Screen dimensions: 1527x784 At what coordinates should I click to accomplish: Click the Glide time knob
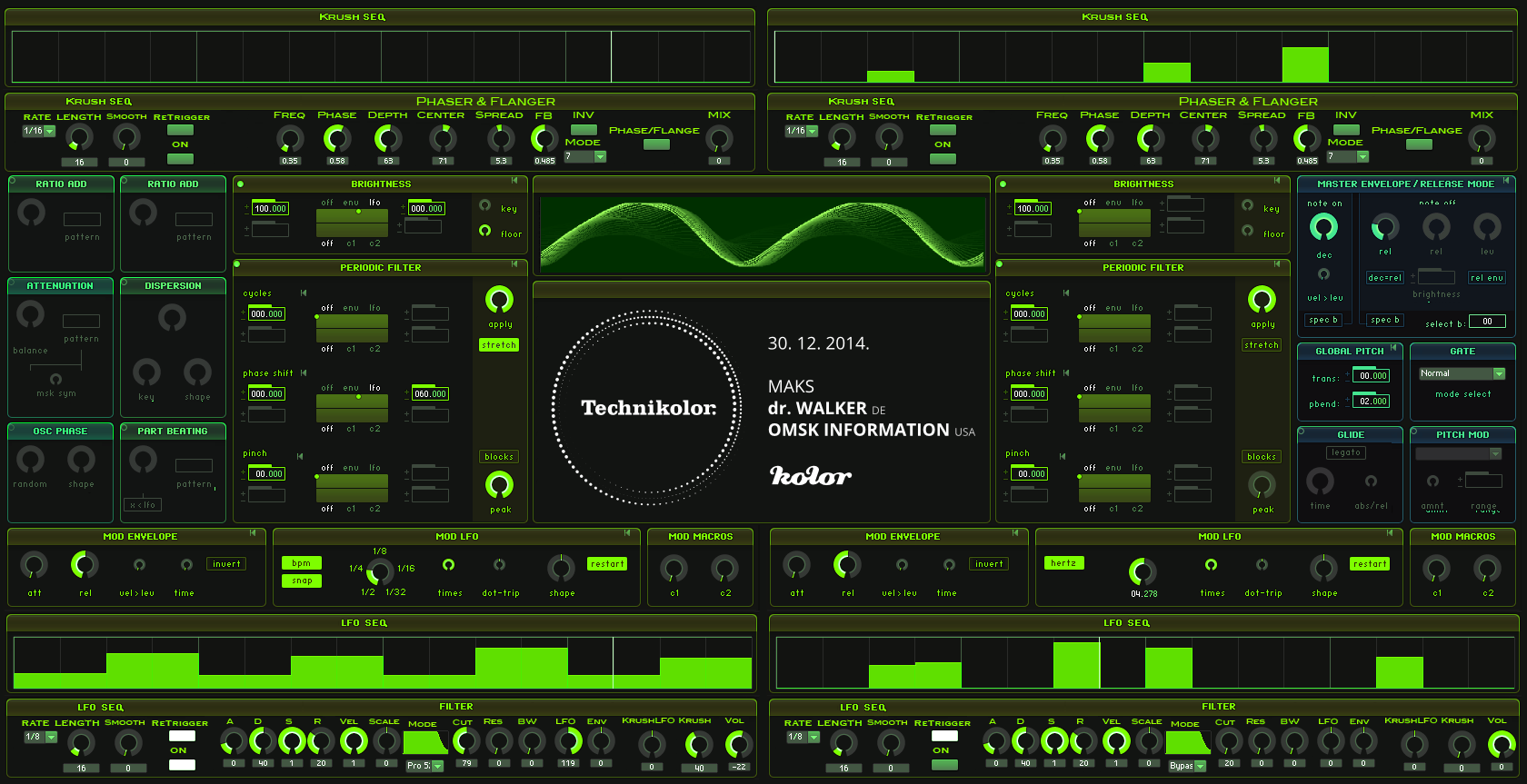(x=1320, y=481)
